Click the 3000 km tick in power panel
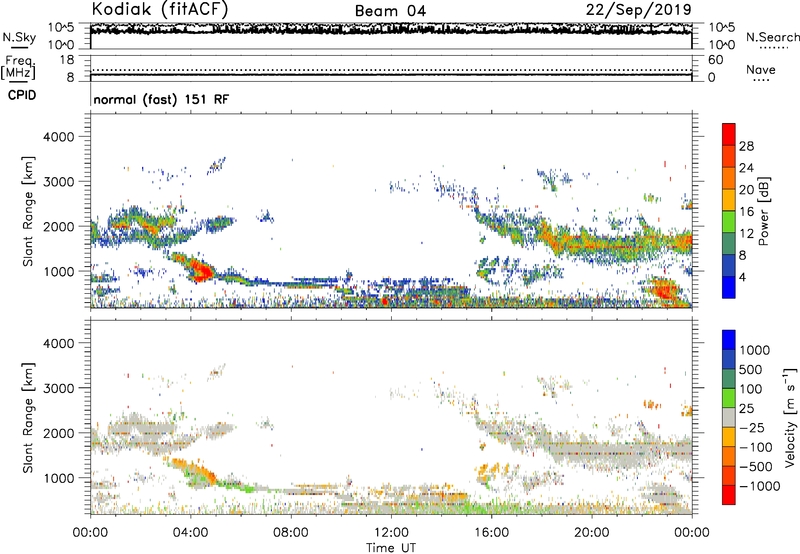800x554 pixels. [x=59, y=182]
